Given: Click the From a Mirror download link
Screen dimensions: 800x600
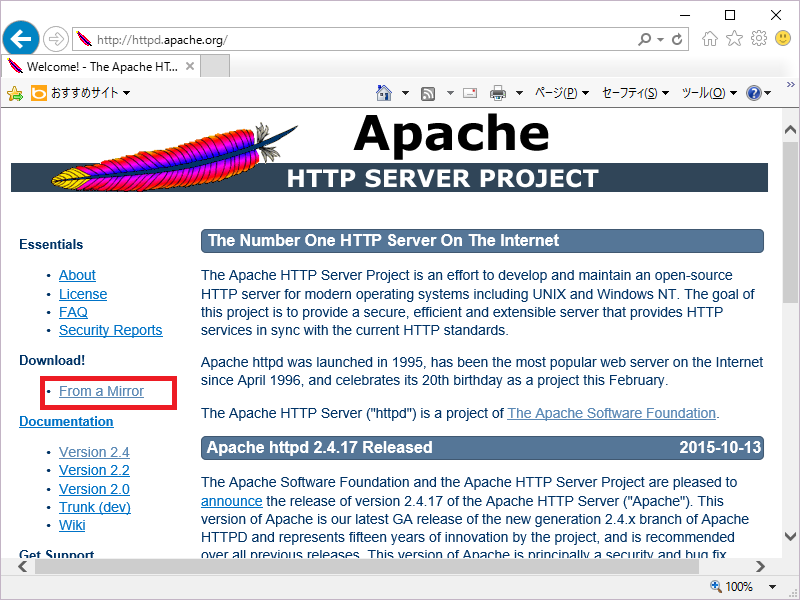Looking at the screenshot, I should 101,391.
